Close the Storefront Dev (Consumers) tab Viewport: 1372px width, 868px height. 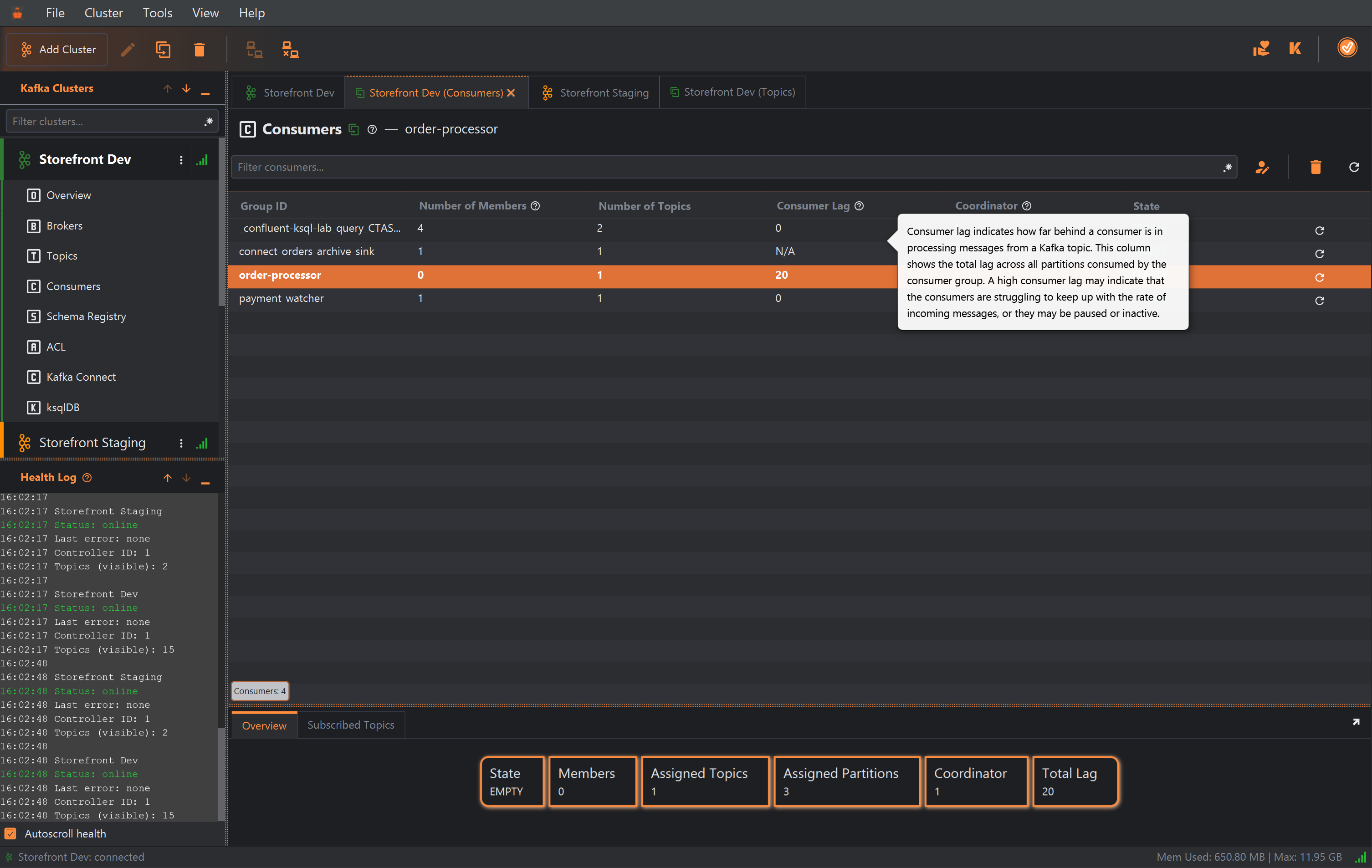(511, 92)
